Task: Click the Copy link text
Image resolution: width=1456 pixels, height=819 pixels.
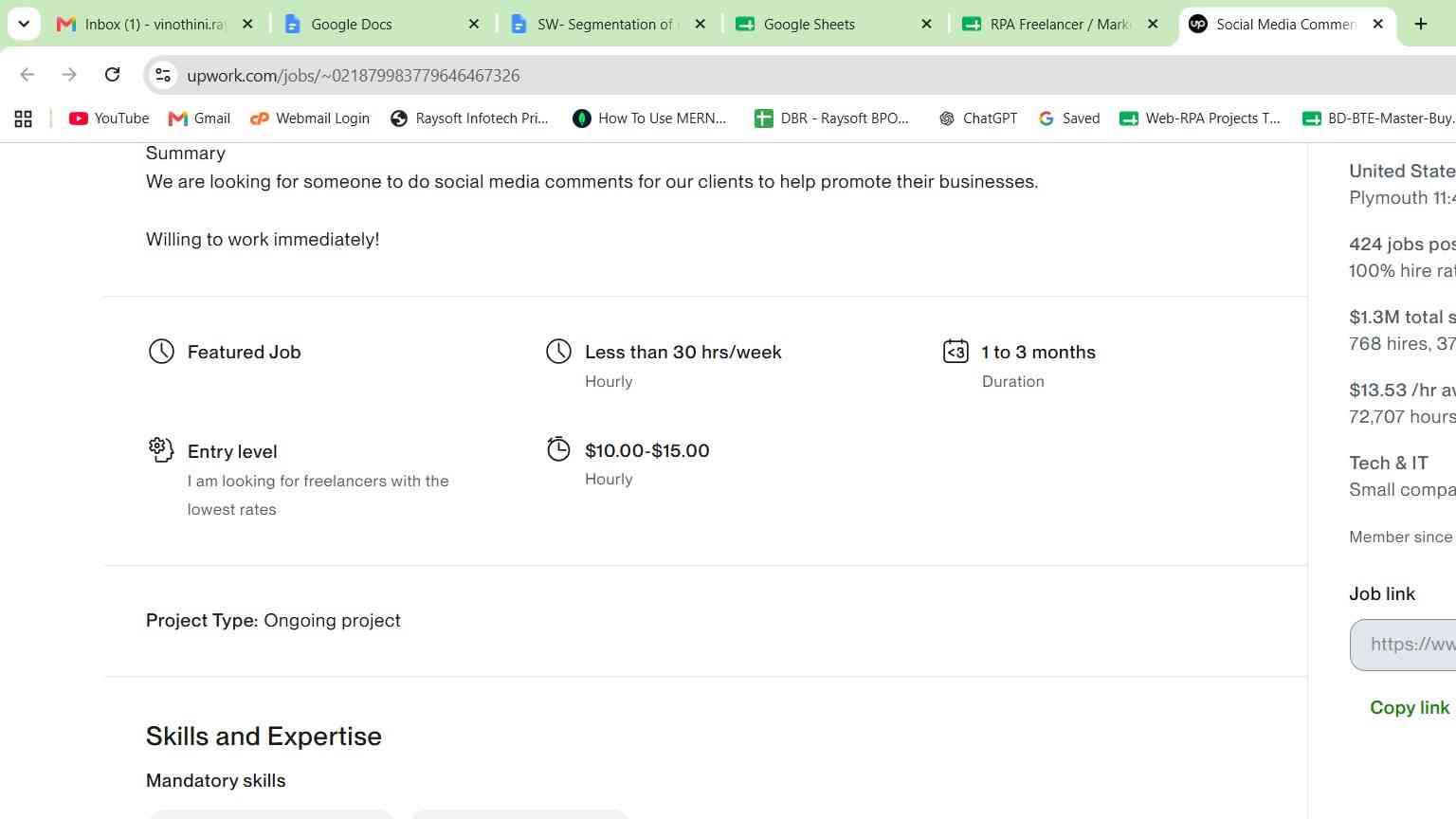Action: (x=1410, y=707)
